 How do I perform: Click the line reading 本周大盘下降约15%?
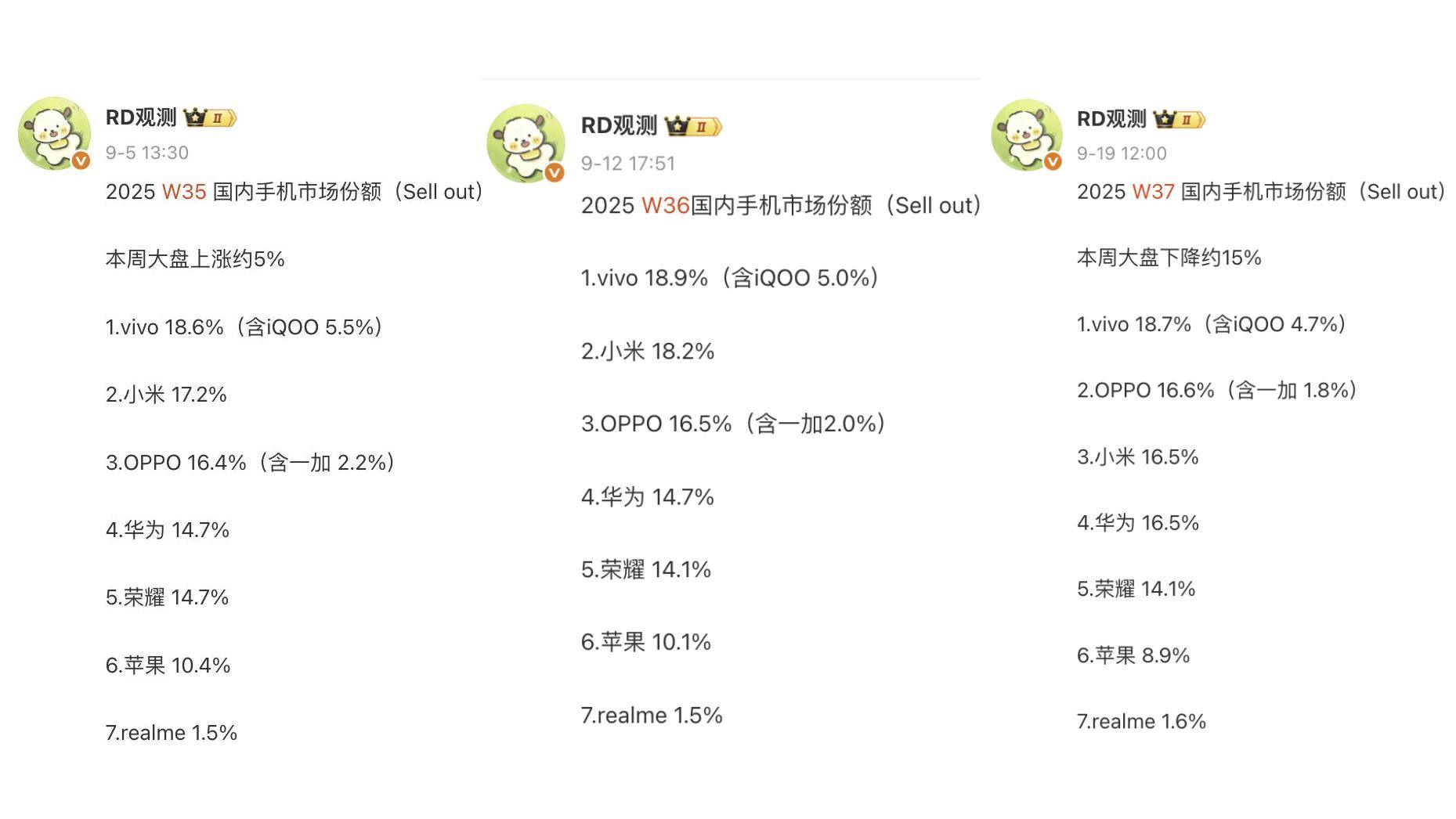(x=1169, y=258)
